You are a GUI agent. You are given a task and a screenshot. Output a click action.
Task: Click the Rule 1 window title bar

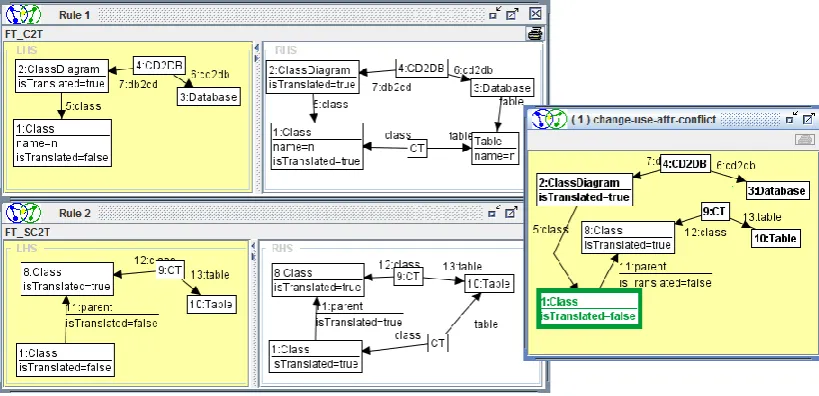click(292, 15)
